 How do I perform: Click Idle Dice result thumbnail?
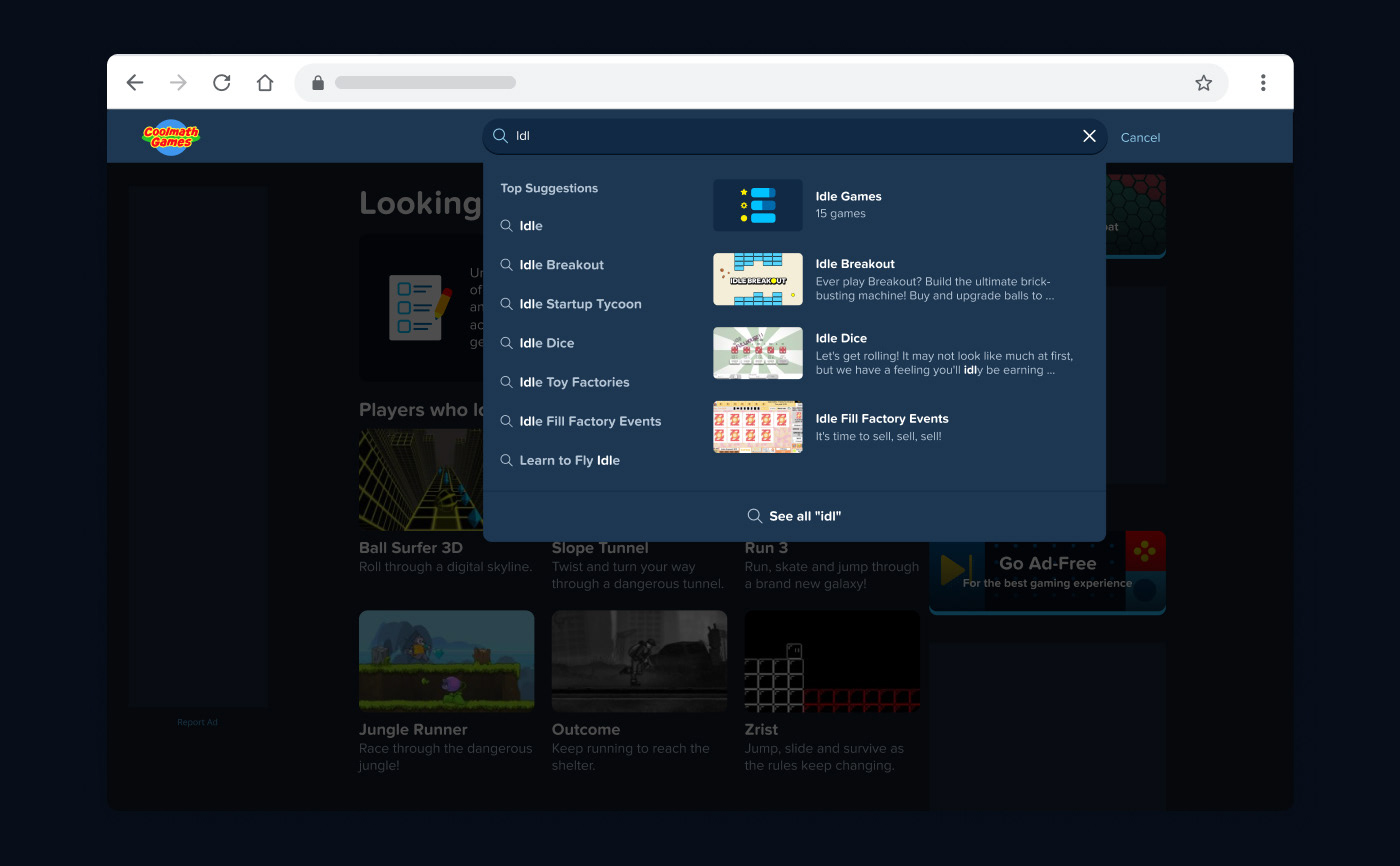point(758,353)
